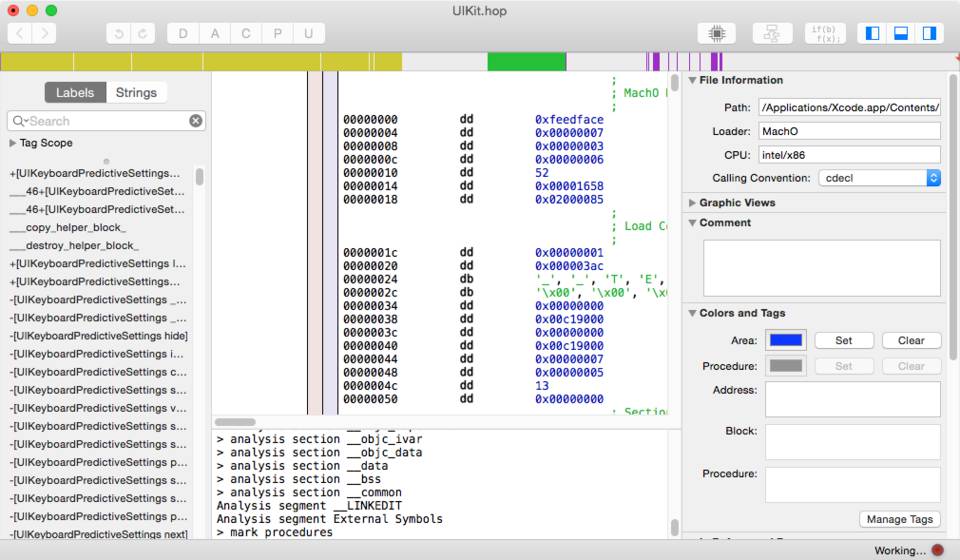Collapse the File Information section
This screenshot has width=960, height=560.
(x=692, y=80)
